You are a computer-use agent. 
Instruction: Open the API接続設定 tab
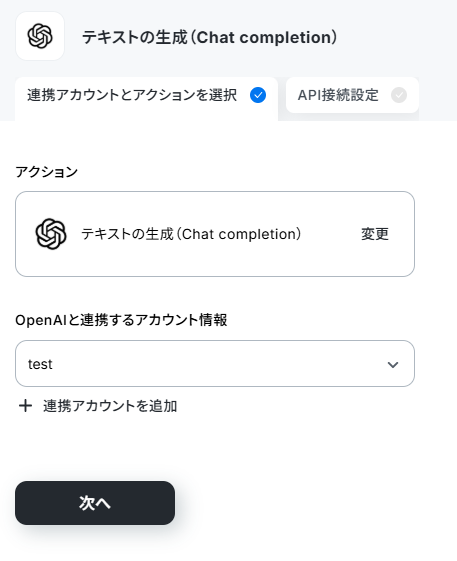point(352,95)
